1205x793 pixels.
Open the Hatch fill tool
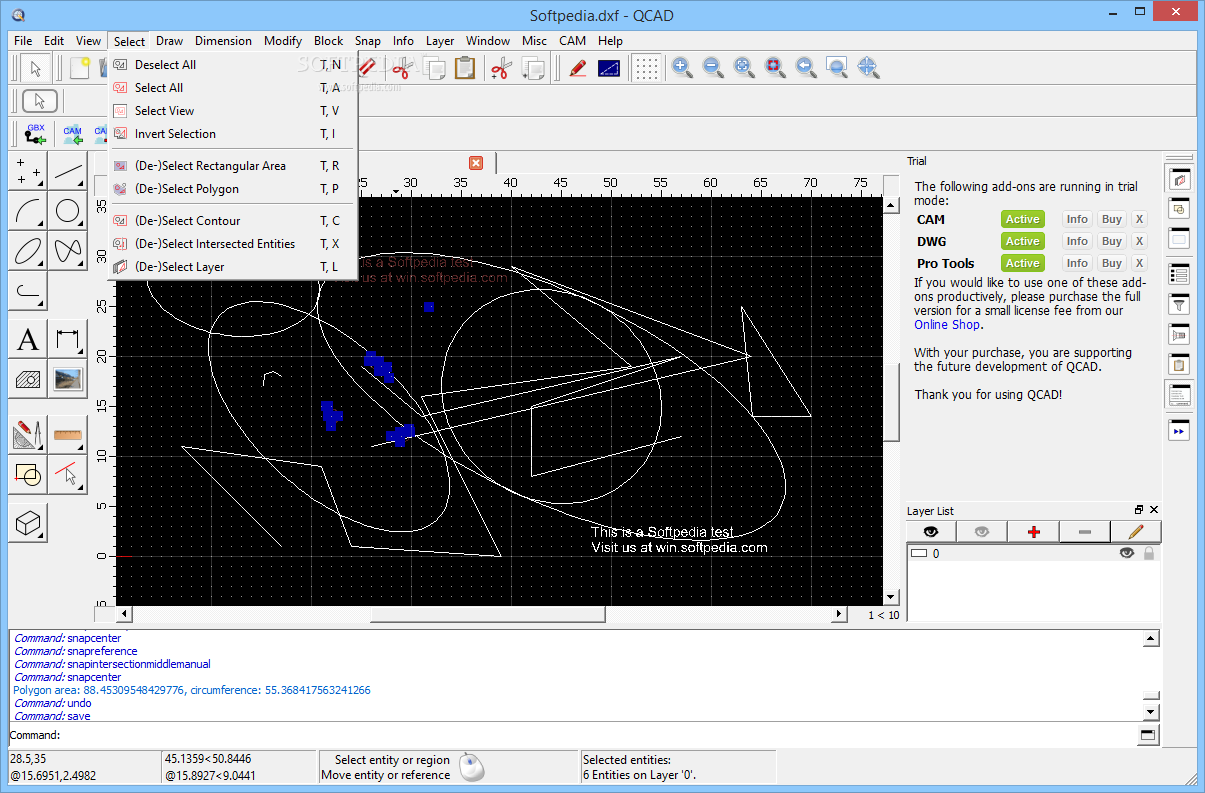[x=28, y=379]
